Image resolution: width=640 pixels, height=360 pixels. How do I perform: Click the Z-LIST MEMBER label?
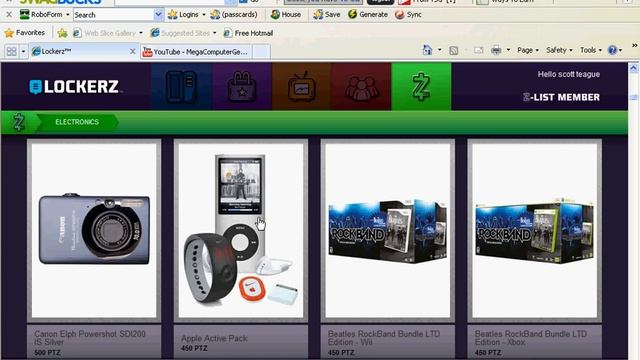point(561,97)
